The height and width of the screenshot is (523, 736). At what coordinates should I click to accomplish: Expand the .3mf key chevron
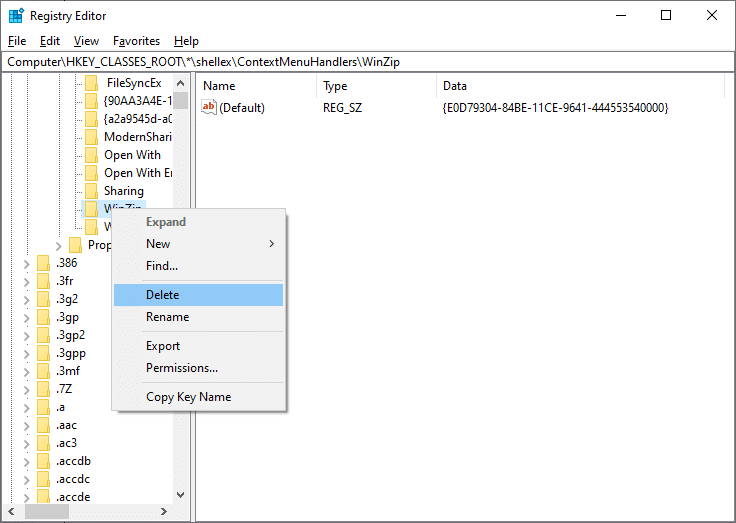pos(26,371)
